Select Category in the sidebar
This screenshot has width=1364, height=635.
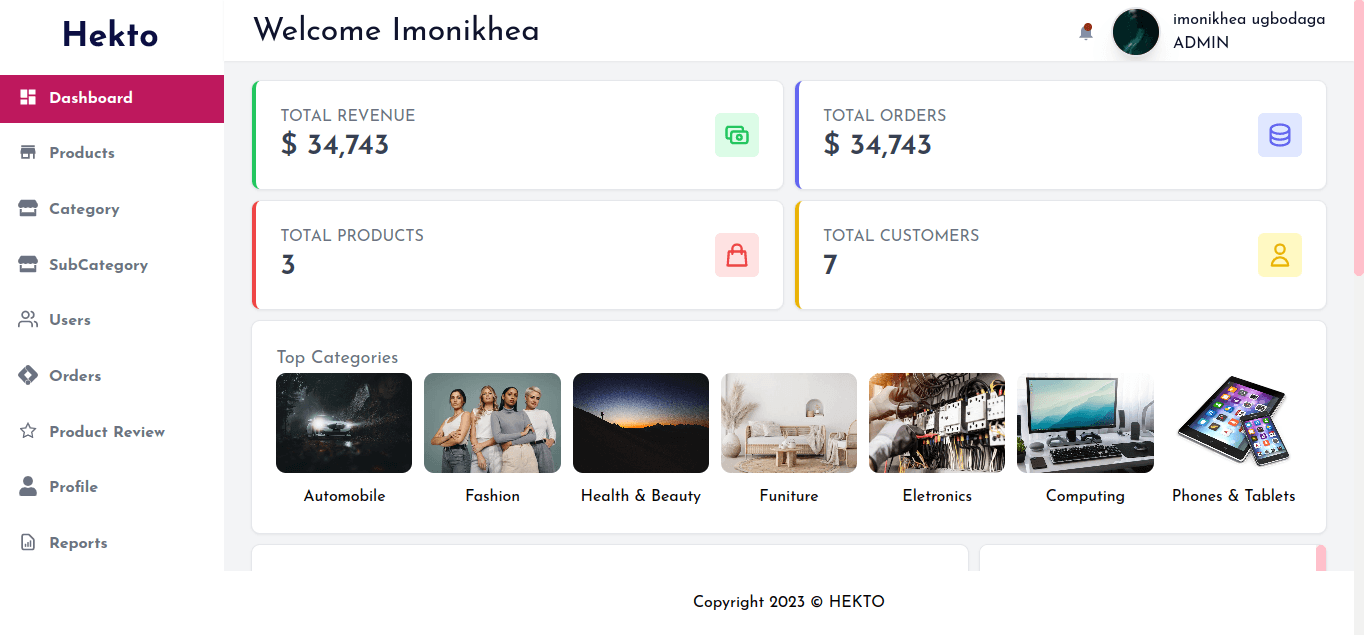pyautogui.click(x=84, y=209)
